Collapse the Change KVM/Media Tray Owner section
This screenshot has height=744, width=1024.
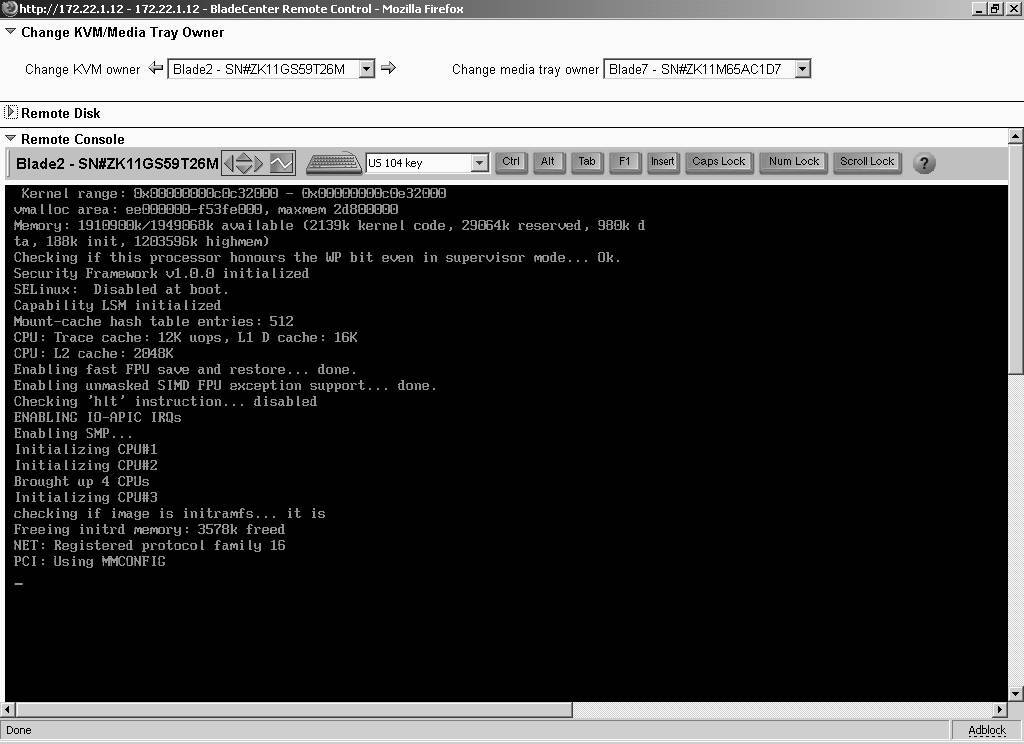coord(11,32)
